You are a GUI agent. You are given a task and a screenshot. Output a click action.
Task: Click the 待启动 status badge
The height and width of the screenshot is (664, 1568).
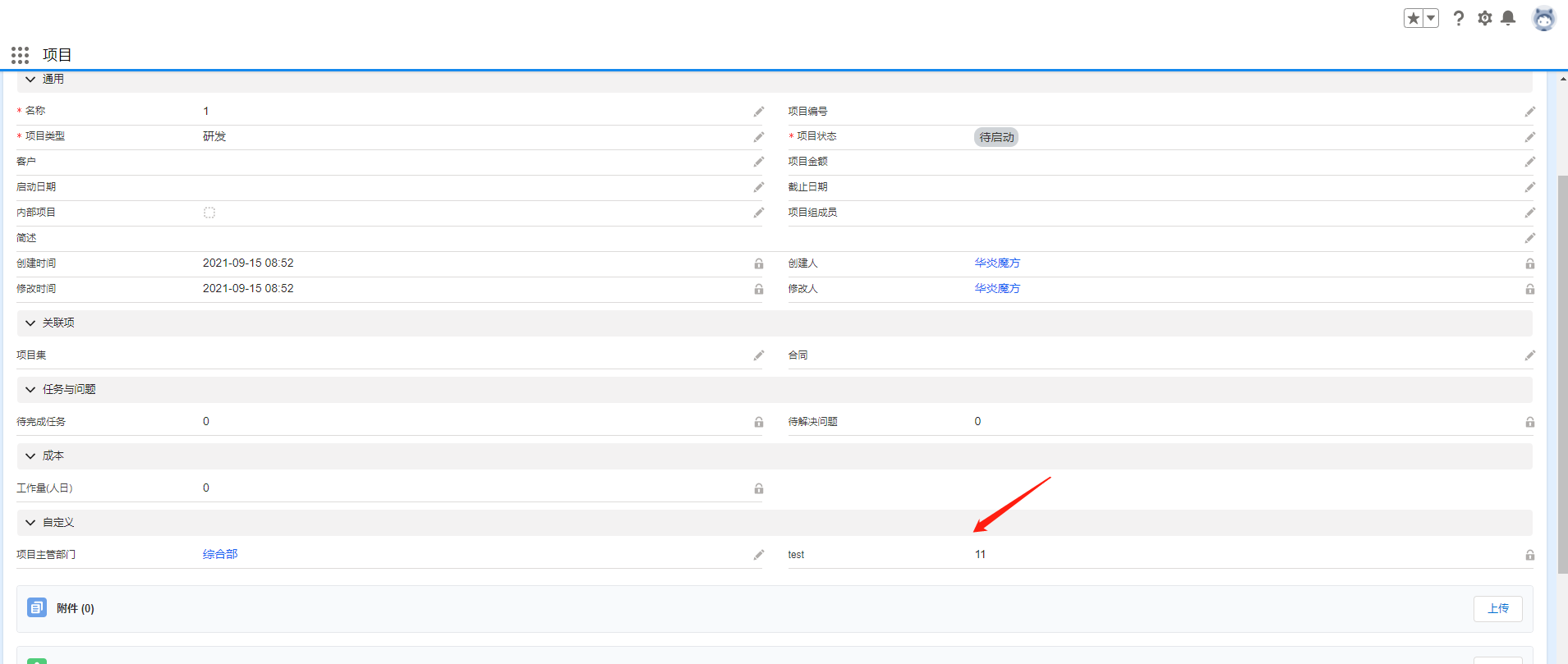996,137
